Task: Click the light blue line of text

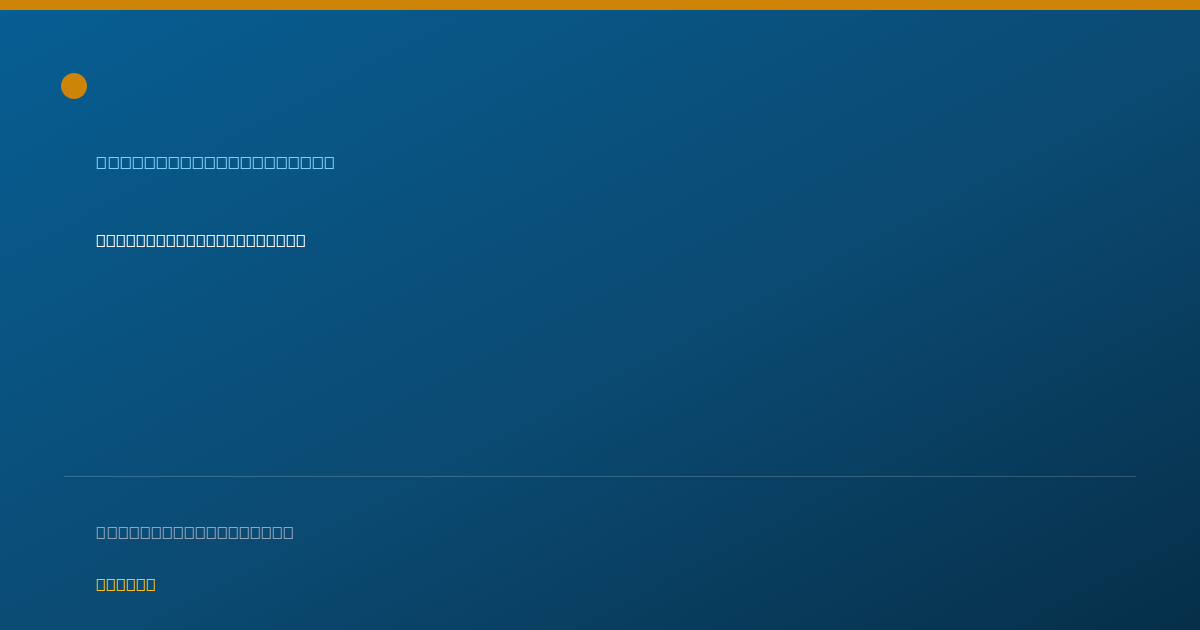Action: [x=215, y=162]
